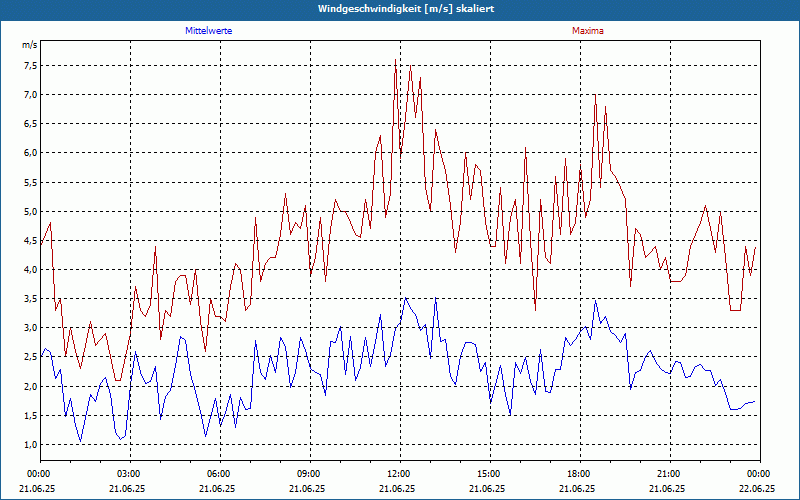The width and height of the screenshot is (800, 500).
Task: Click the 1,0 y-axis value
Action: pos(30,444)
